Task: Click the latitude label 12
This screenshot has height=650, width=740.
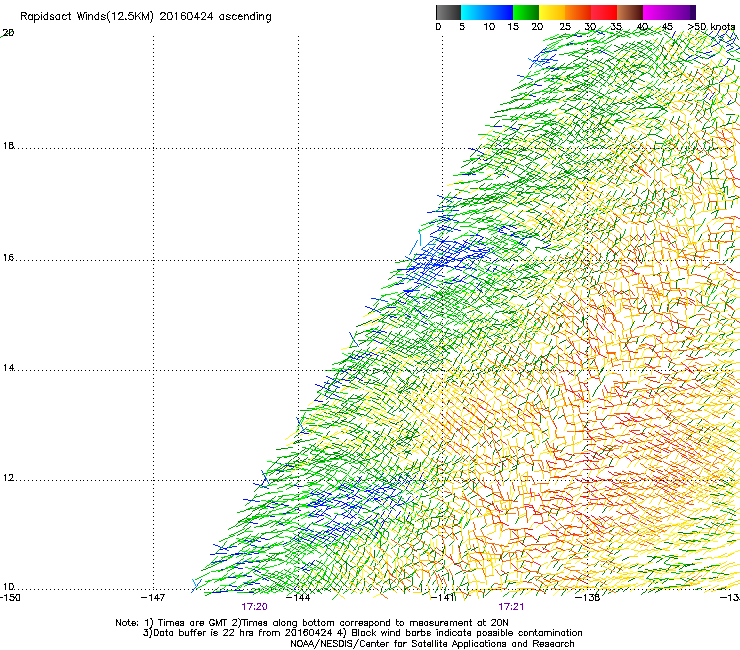Action: (8, 478)
